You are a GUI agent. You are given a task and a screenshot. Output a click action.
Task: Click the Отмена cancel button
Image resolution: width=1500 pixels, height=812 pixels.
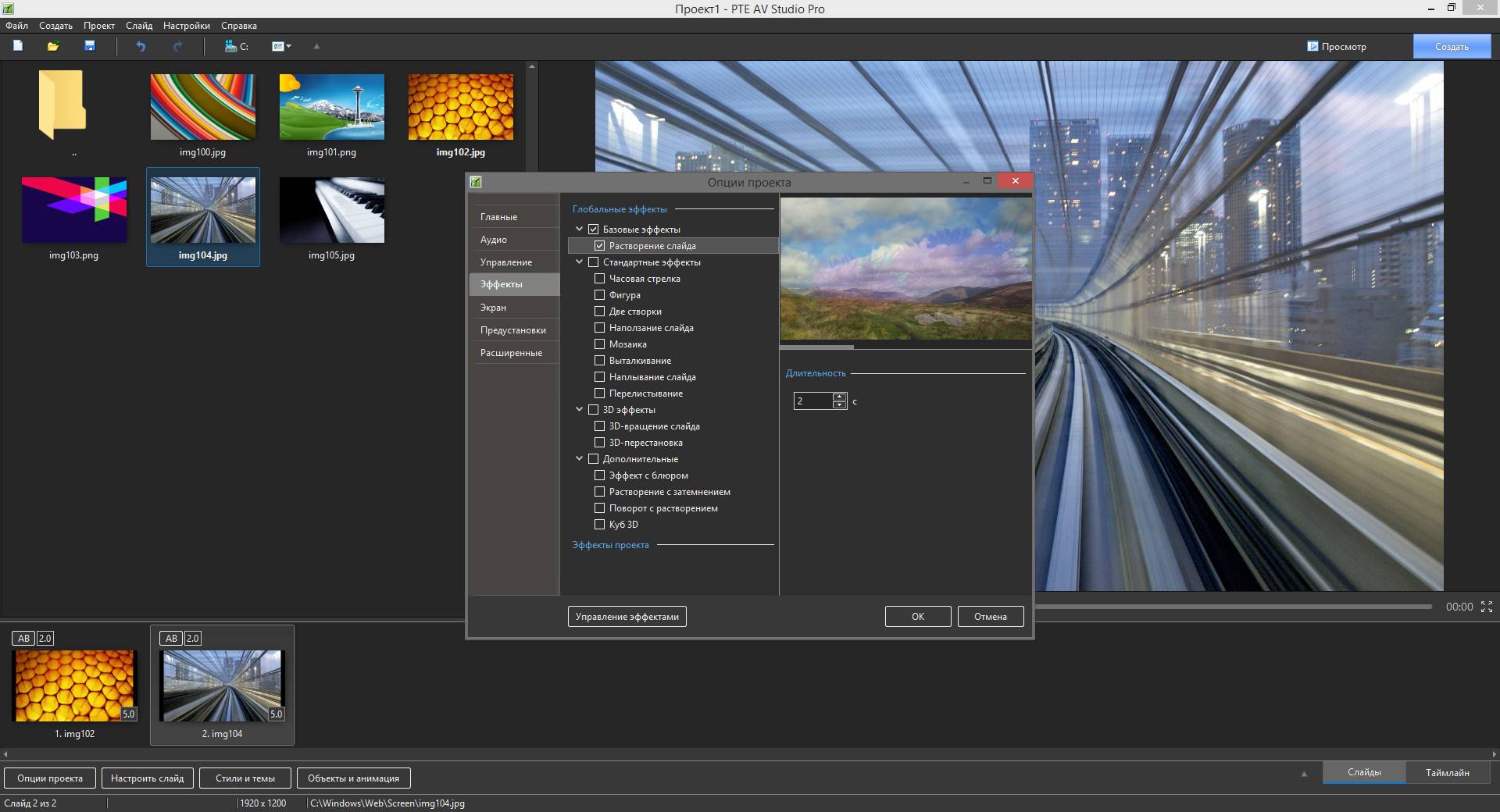click(x=991, y=617)
